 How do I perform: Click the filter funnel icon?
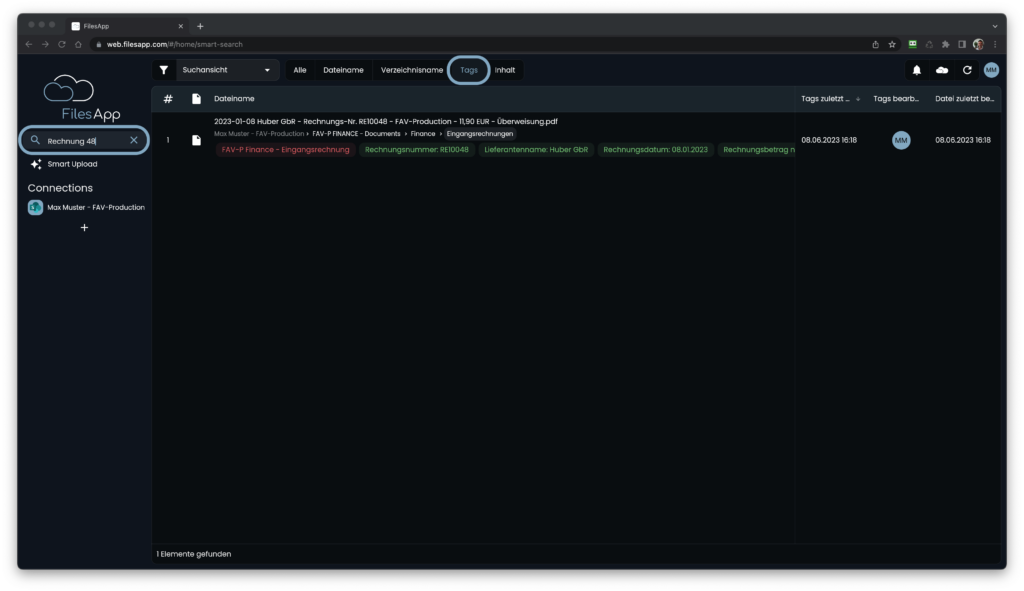click(x=164, y=70)
